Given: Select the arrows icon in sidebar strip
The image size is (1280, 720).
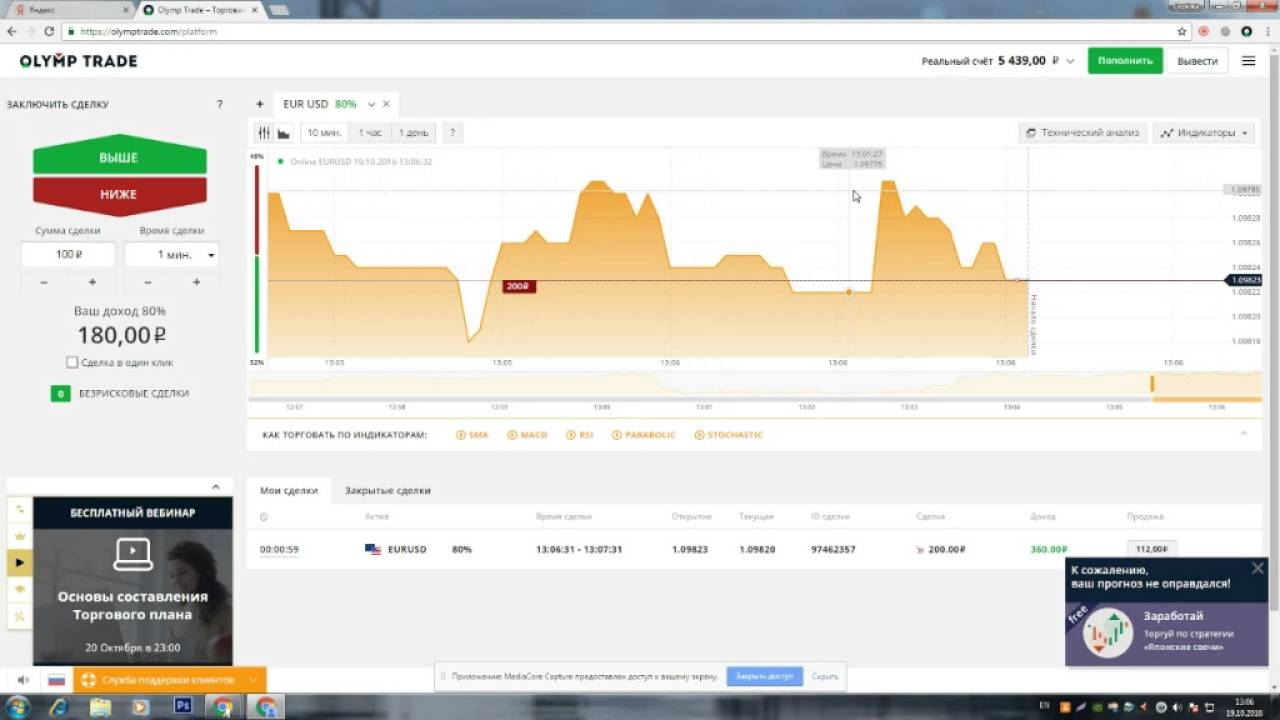Looking at the screenshot, I should pos(19,509).
